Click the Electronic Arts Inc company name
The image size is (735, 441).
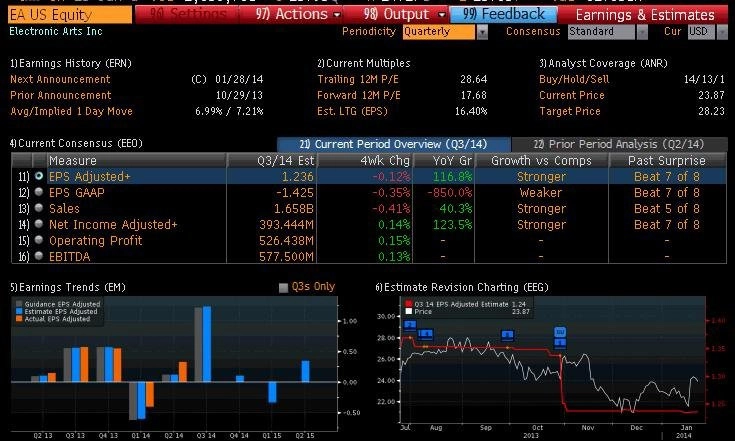pyautogui.click(x=56, y=31)
